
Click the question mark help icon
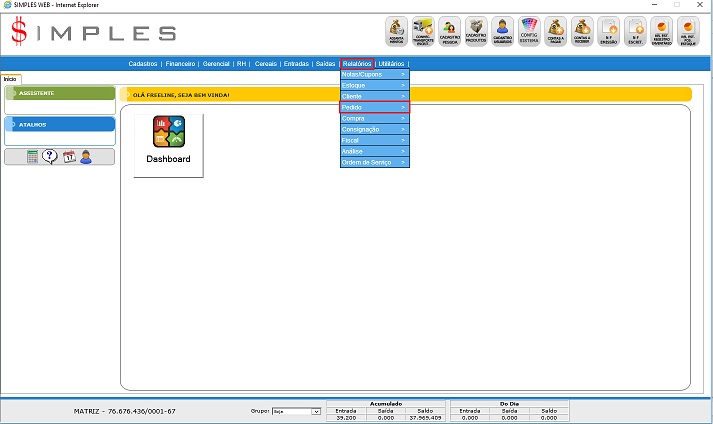(50, 157)
